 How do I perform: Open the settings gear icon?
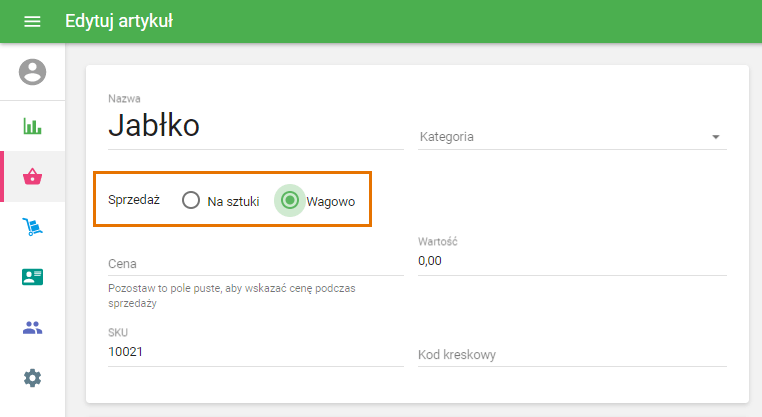coord(33,378)
